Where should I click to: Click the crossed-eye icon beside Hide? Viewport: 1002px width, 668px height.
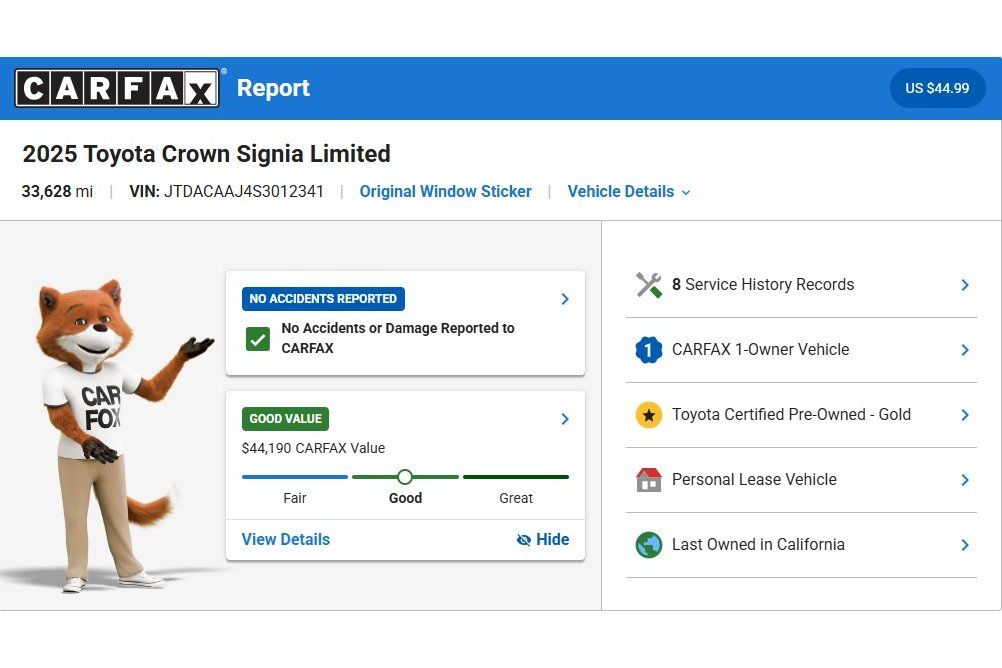click(x=523, y=540)
